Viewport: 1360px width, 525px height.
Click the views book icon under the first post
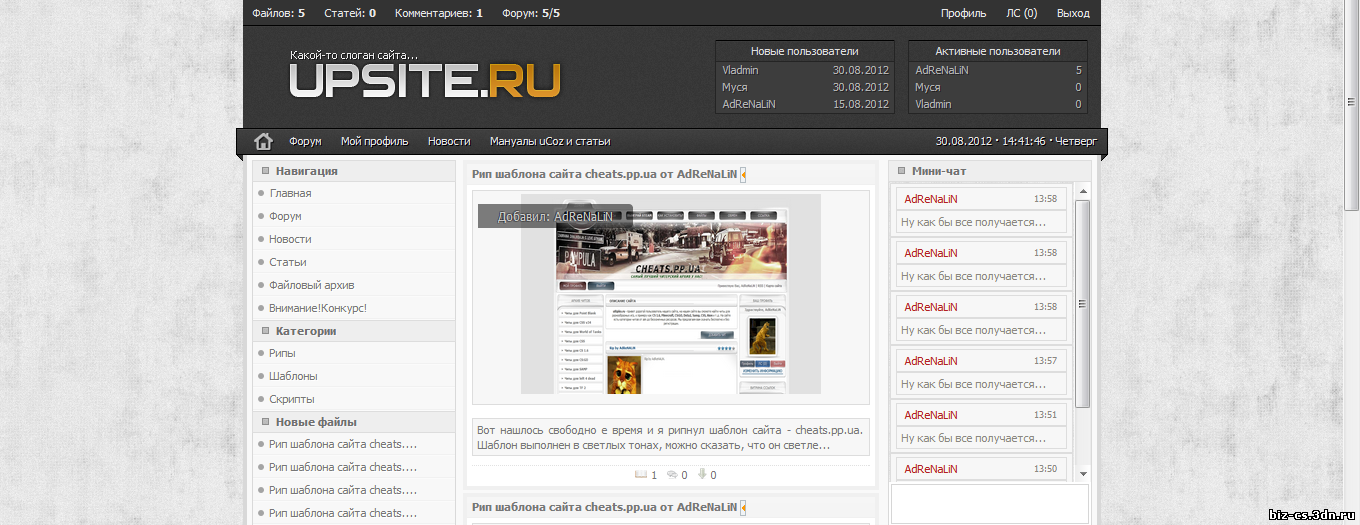[641, 475]
